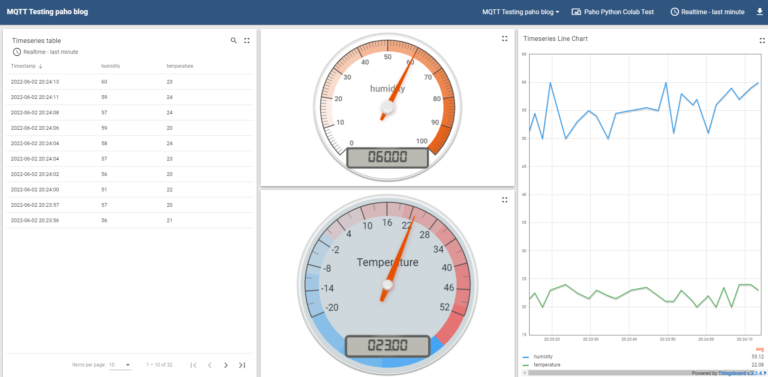Open Realtime - last minute time window
Viewport: 768px width, 377px height.
(707, 12)
